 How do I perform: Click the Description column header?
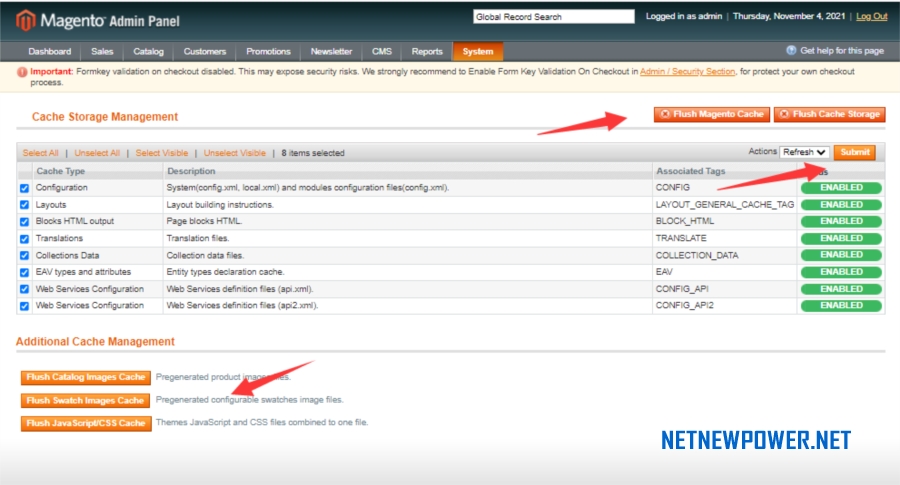click(191, 171)
